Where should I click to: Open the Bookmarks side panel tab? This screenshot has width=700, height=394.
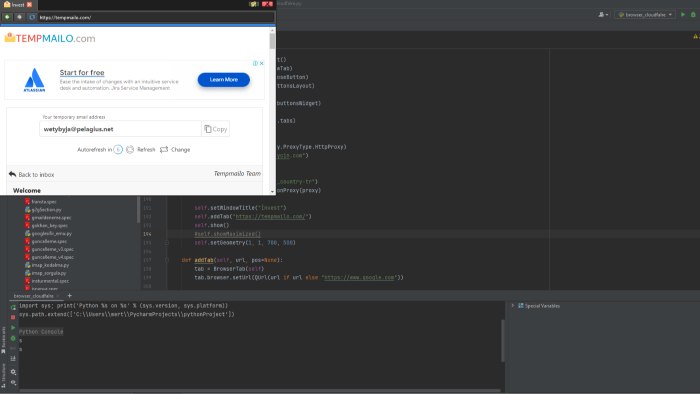3,340
